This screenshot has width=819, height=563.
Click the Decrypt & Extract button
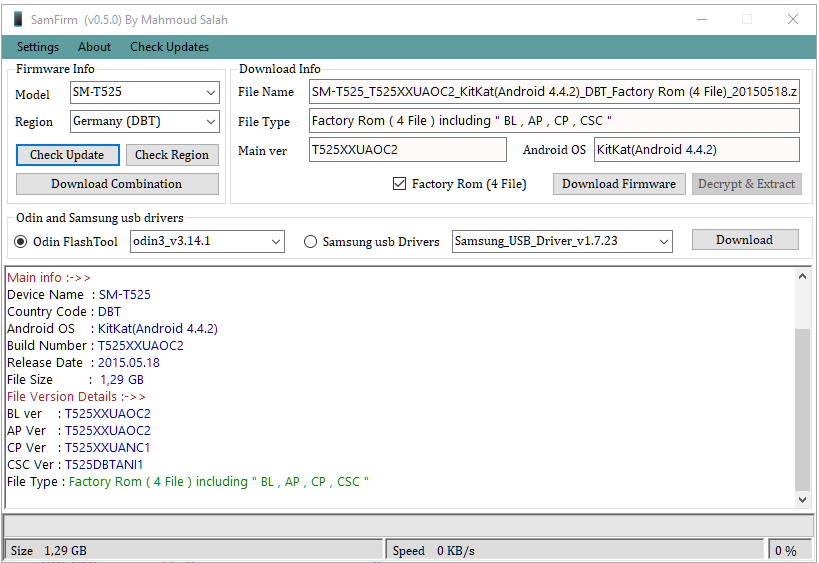tap(746, 184)
